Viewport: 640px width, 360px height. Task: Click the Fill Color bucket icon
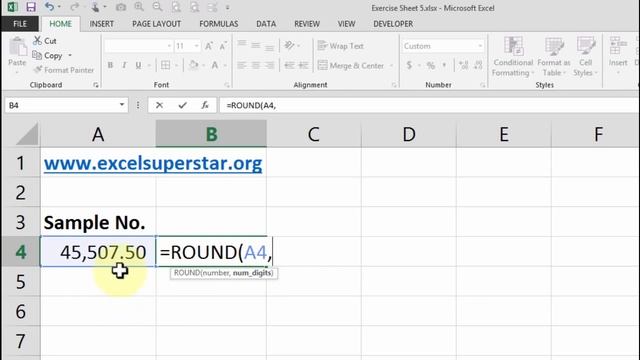coord(193,65)
